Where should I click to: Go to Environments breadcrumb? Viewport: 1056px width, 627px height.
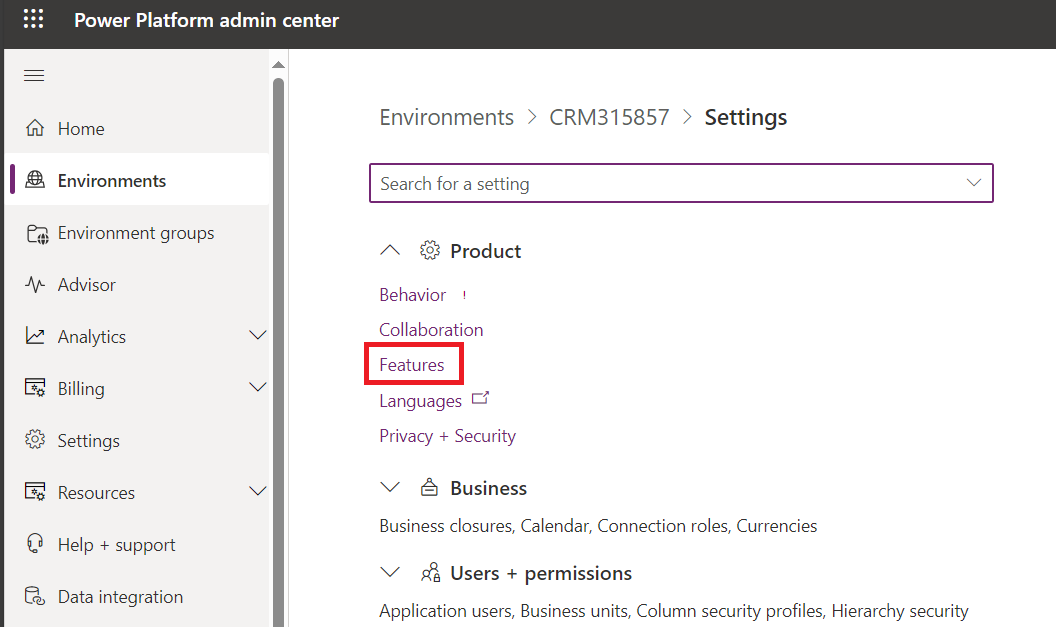tap(446, 117)
